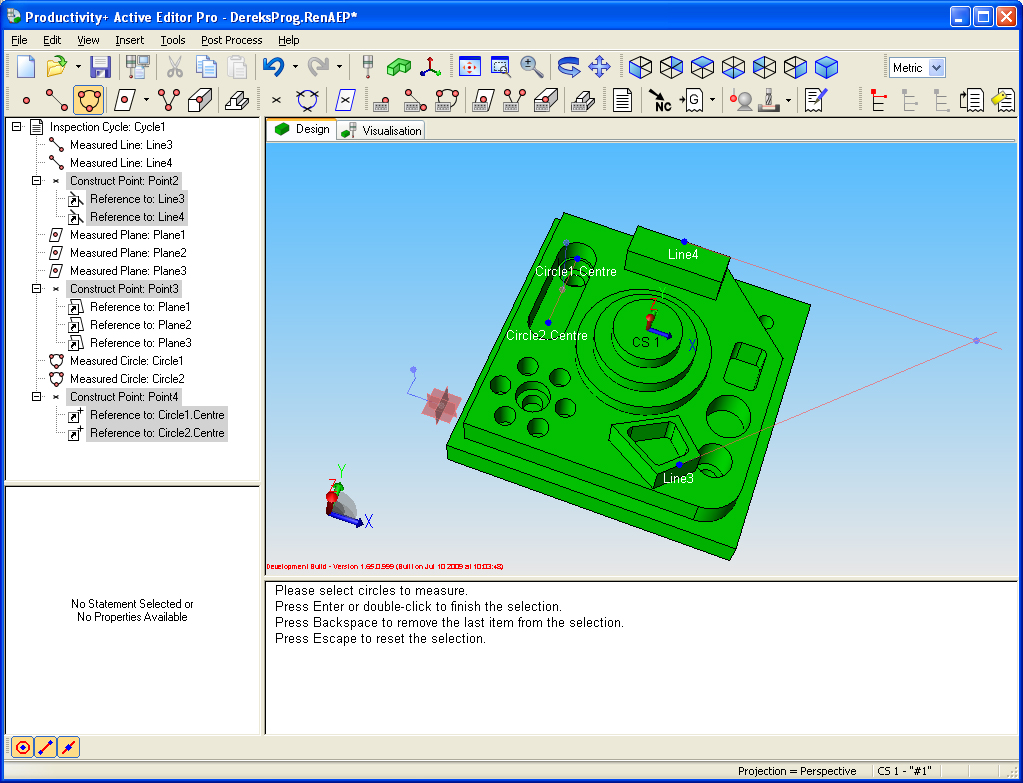Click the NC post-process arrow icon
This screenshot has height=783, width=1023.
[x=660, y=100]
